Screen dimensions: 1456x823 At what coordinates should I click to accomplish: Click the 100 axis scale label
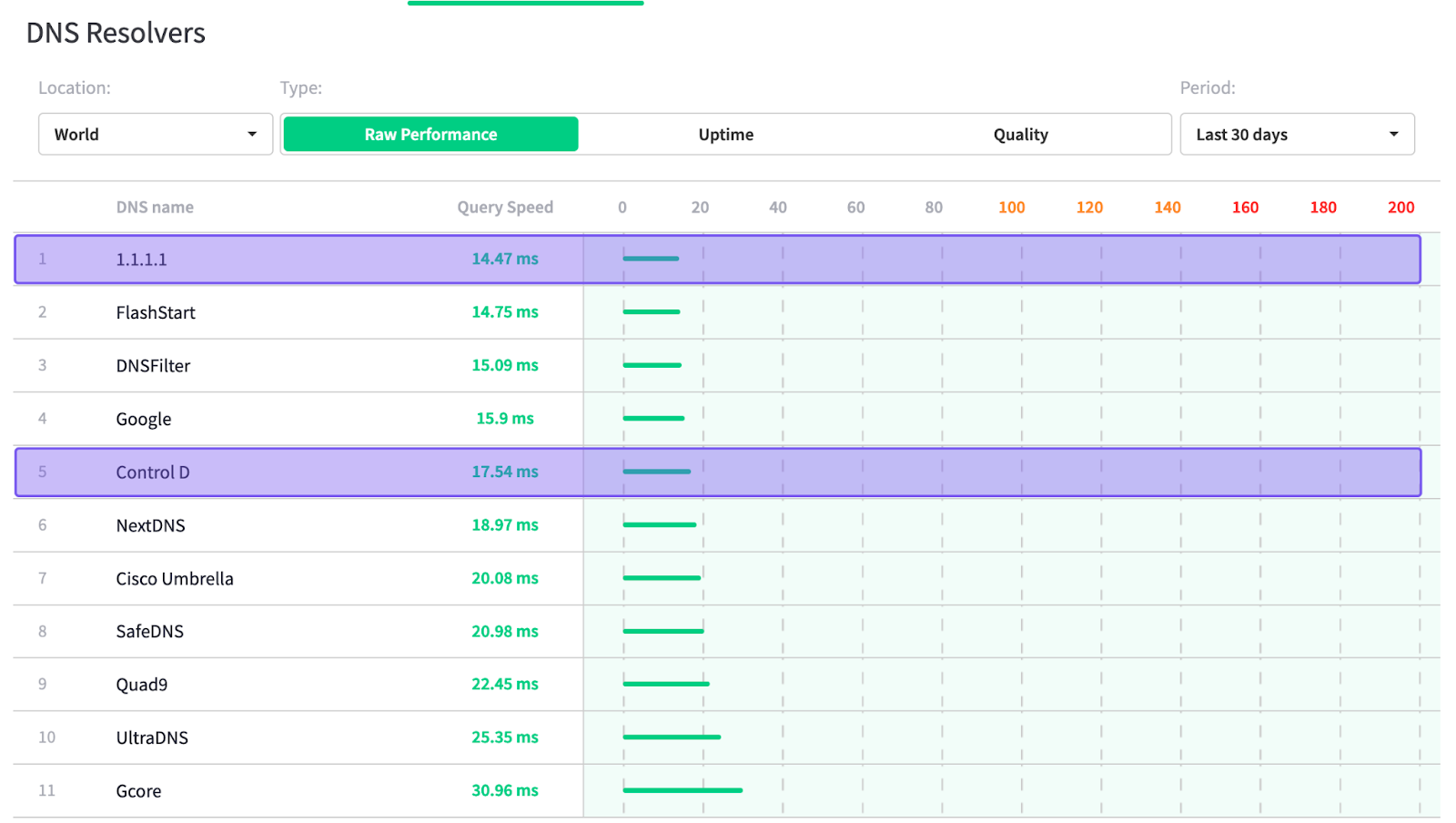point(1012,207)
